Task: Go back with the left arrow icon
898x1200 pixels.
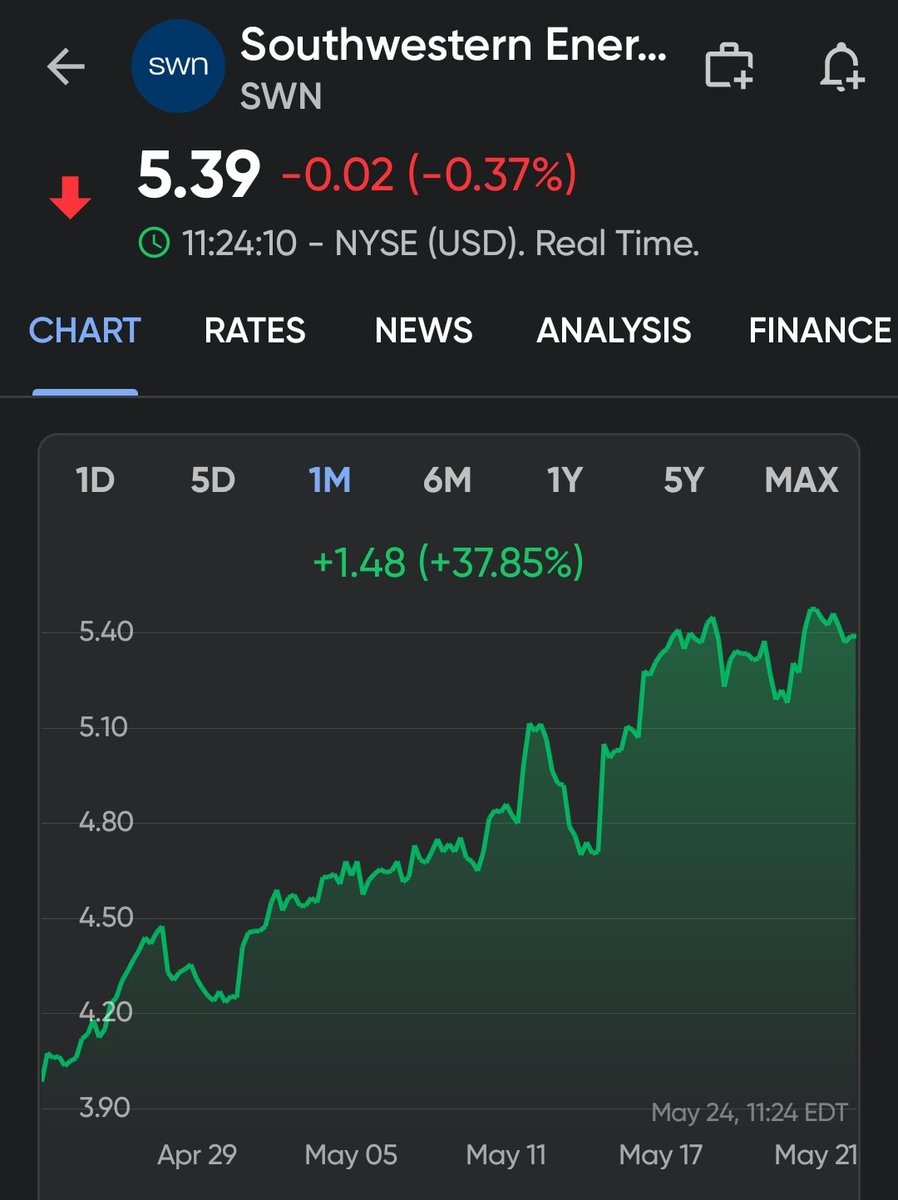Action: [66, 68]
